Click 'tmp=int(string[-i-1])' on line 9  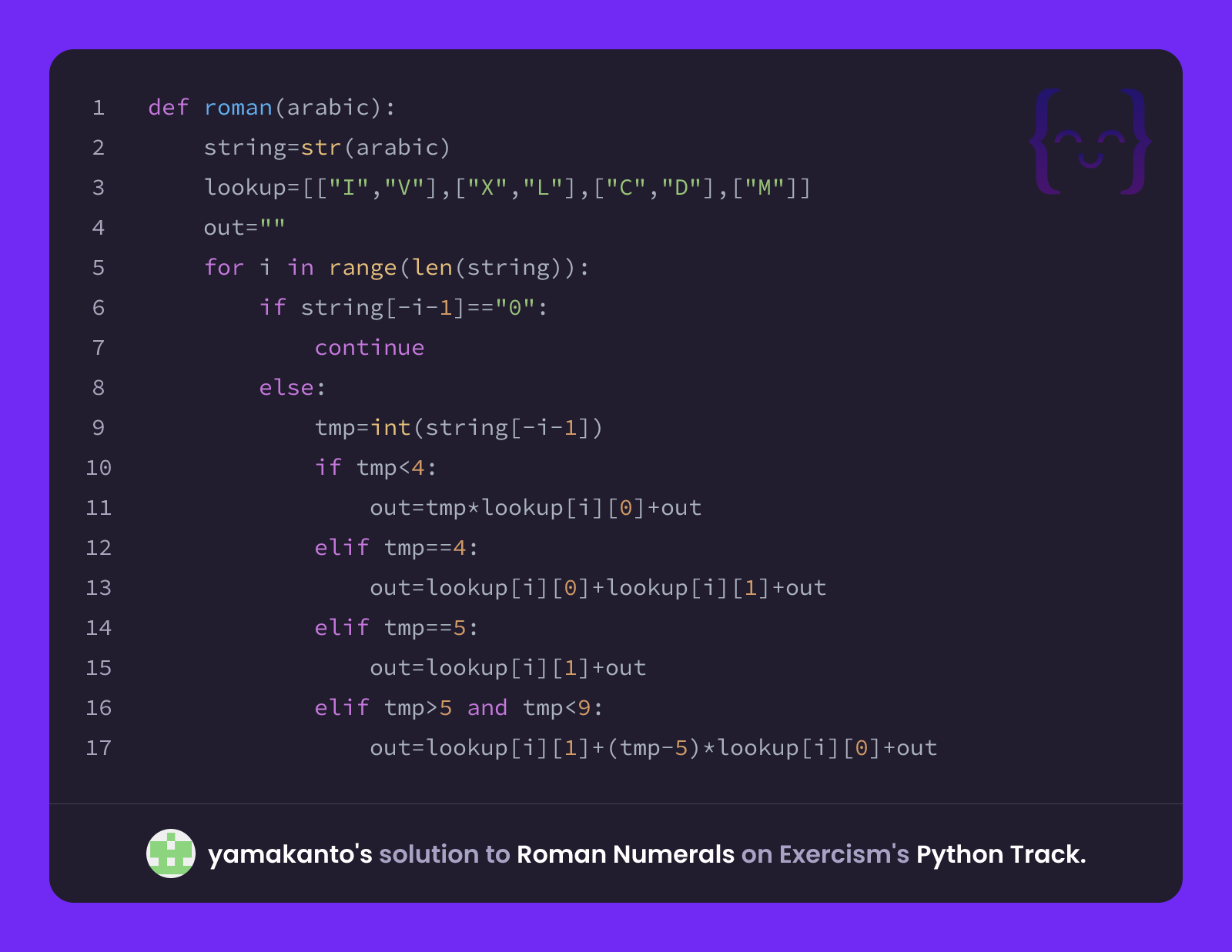coord(459,427)
